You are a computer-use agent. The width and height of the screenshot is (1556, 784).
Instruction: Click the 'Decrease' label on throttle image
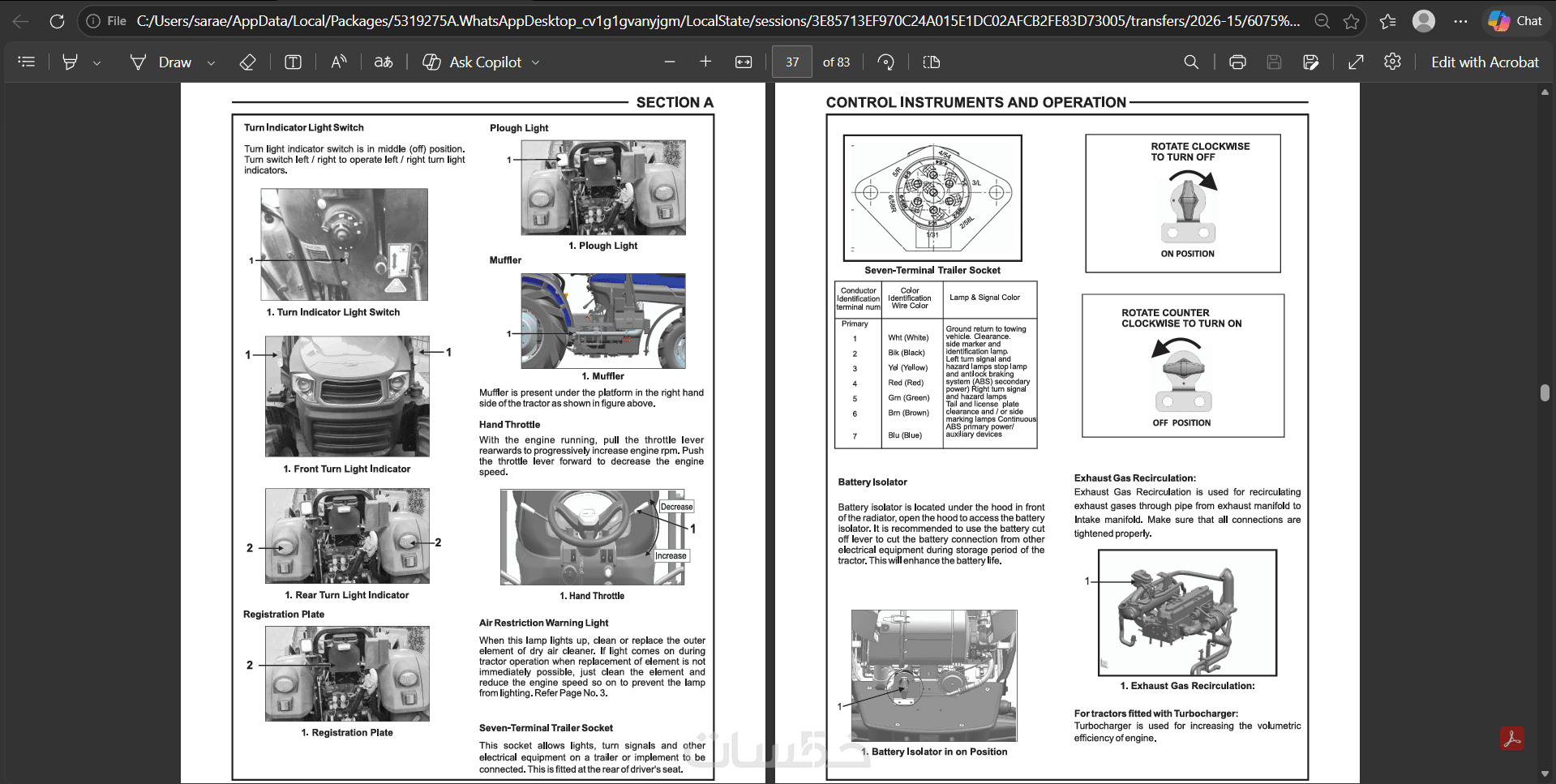676,507
